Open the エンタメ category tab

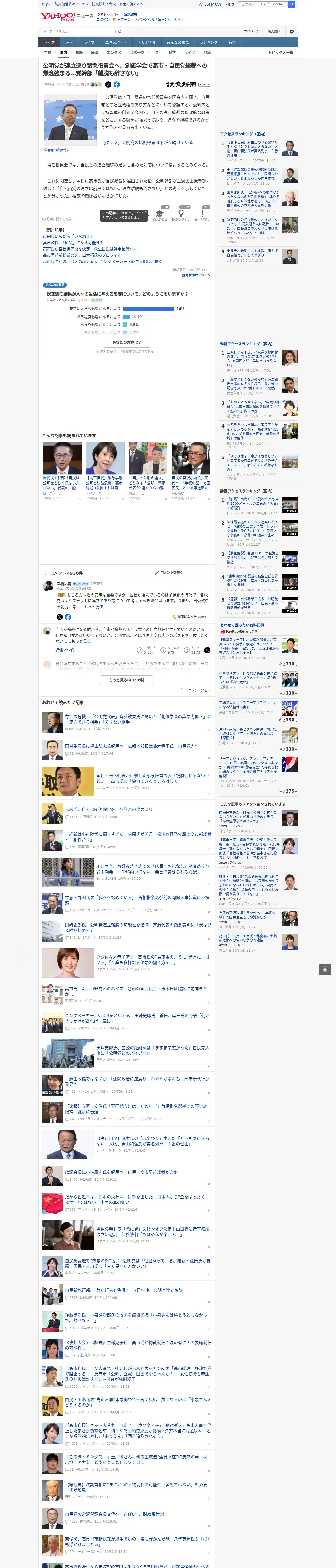point(114,52)
